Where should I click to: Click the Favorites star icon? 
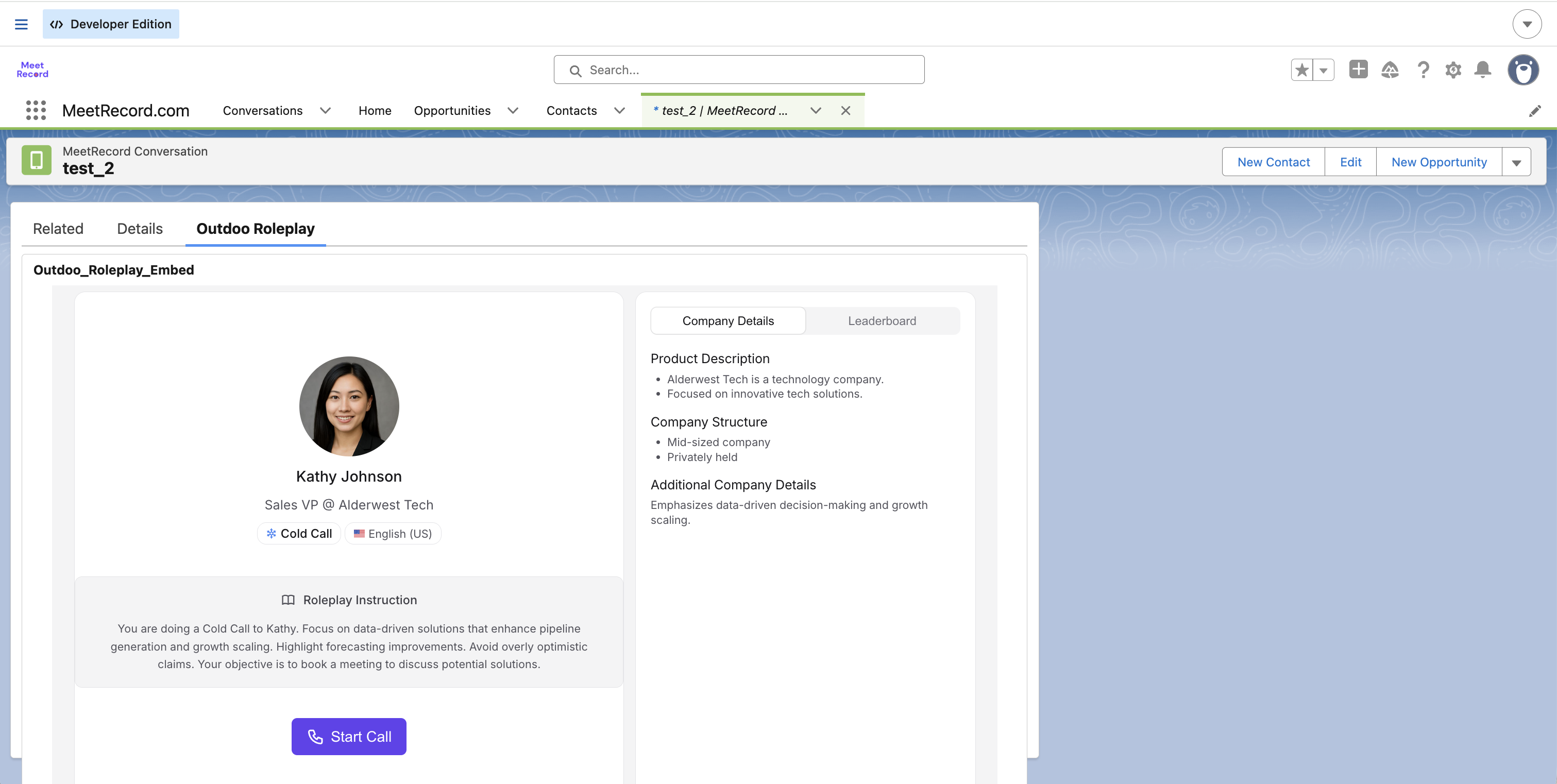click(x=1302, y=70)
